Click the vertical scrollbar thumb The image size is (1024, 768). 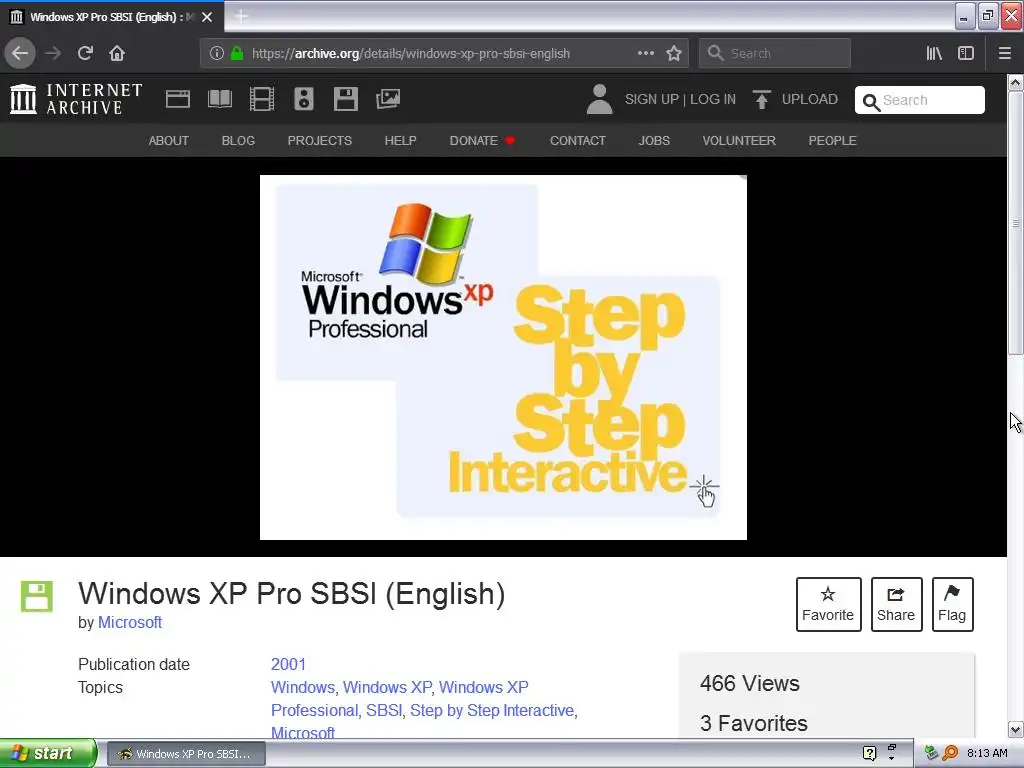tap(1015, 223)
